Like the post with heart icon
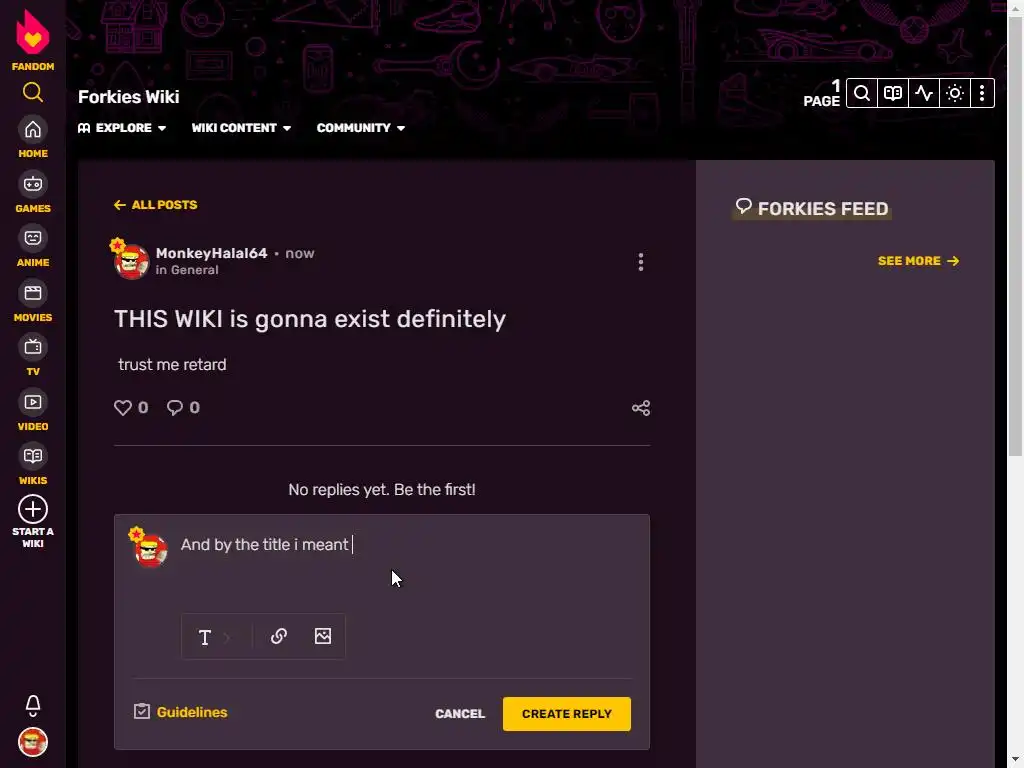 123,408
